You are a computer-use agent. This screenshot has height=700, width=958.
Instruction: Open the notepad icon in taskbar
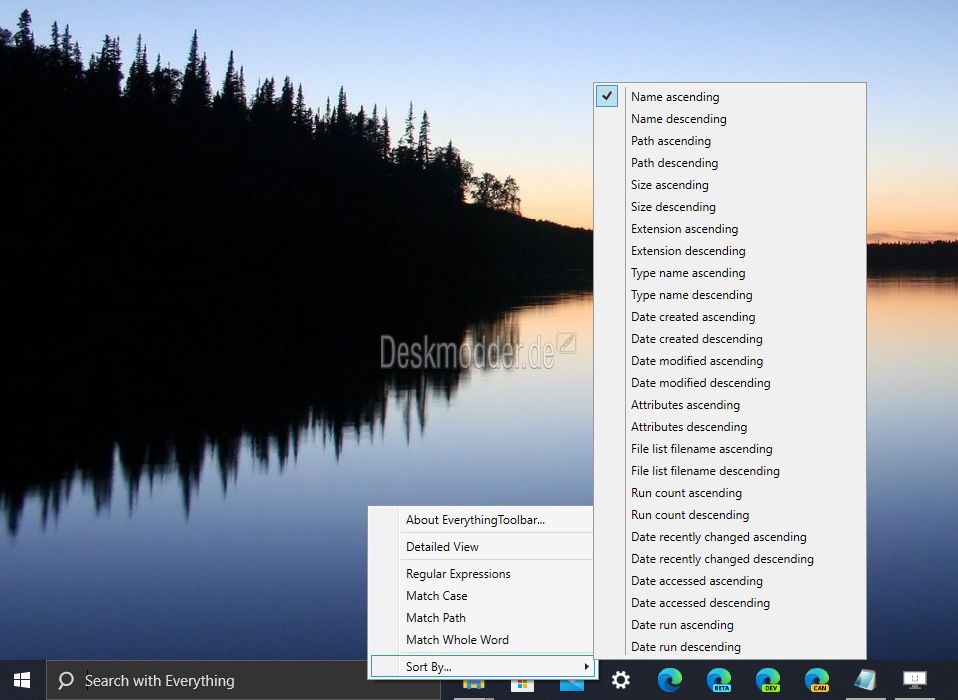[865, 680]
